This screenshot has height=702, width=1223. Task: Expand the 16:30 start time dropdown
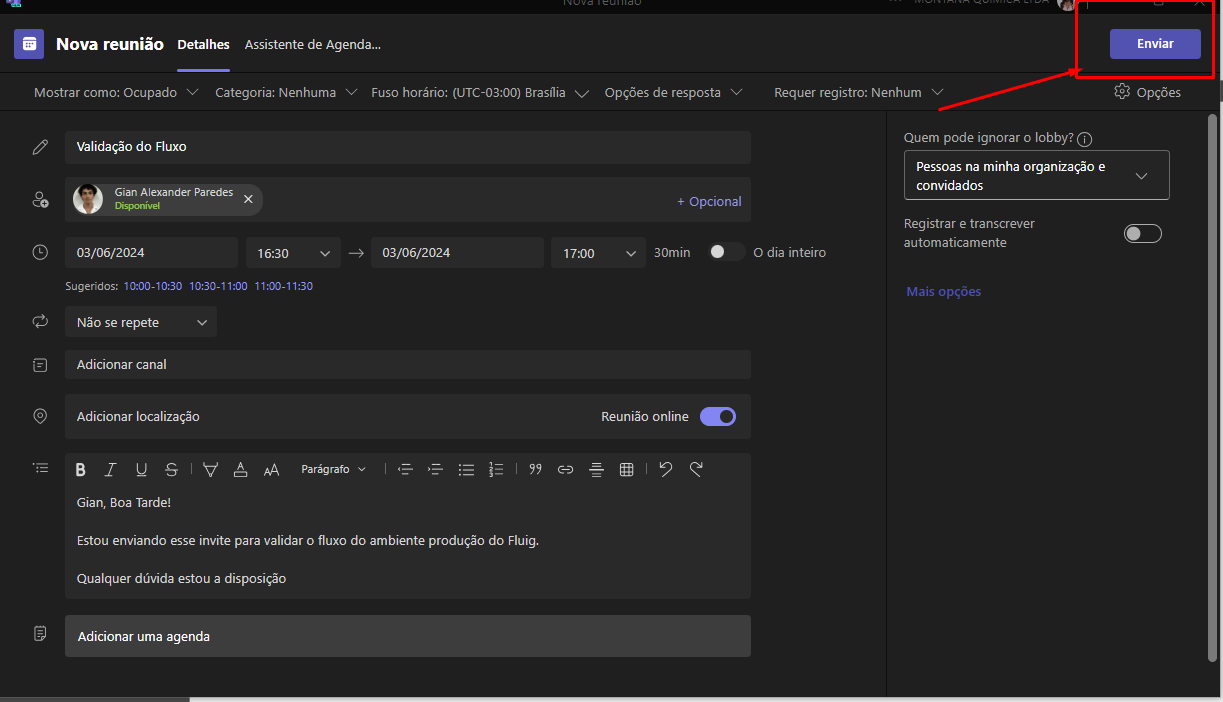click(x=293, y=253)
